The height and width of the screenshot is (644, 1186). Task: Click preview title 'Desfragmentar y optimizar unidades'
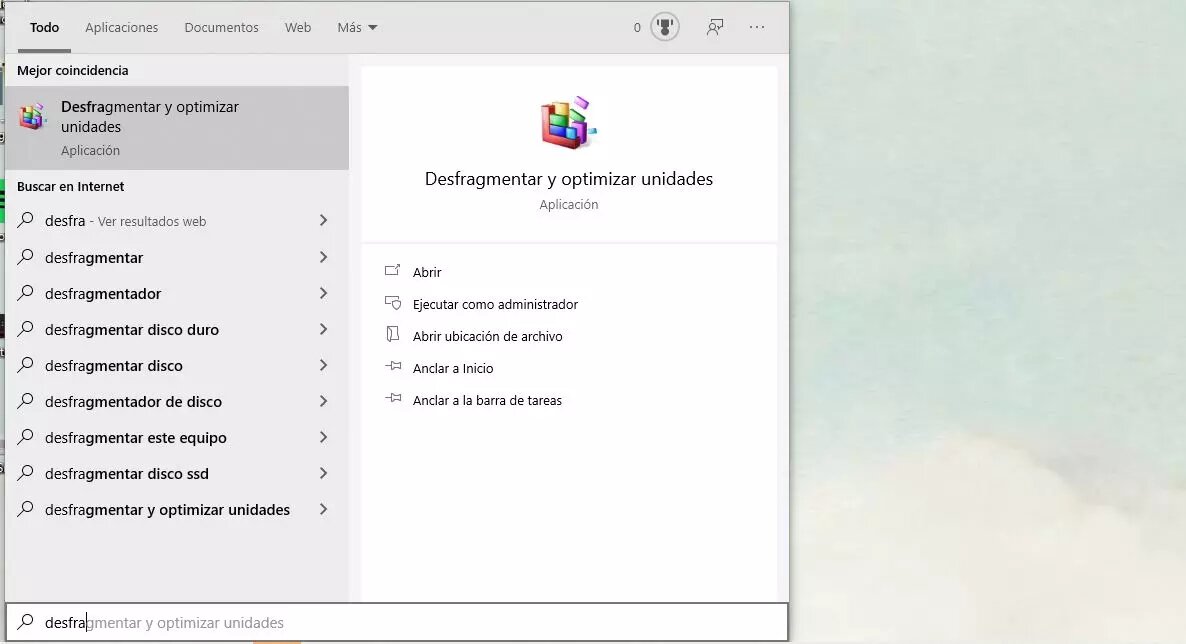tap(569, 179)
